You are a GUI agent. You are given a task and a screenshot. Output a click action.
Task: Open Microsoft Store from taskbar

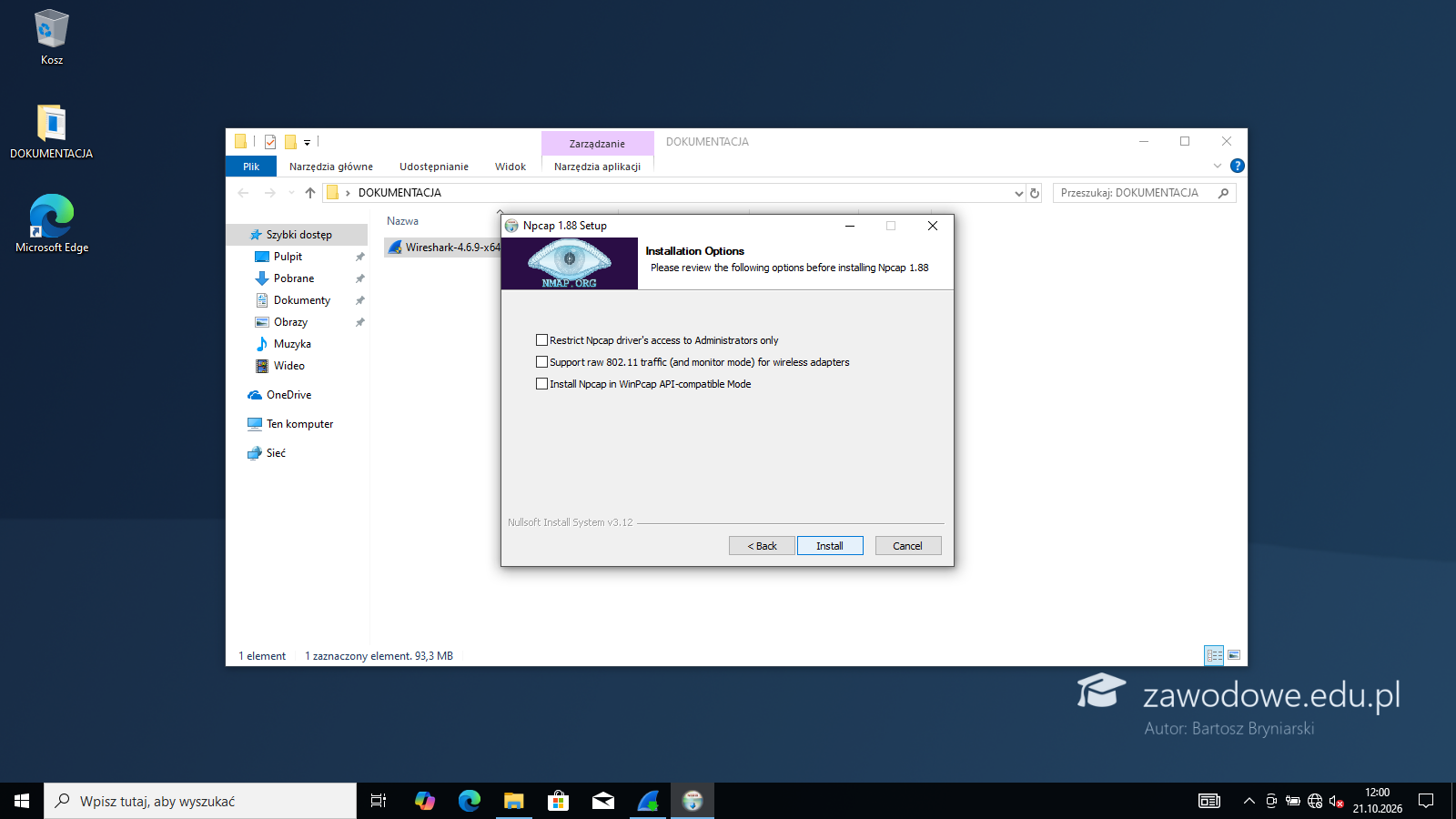pos(559,801)
